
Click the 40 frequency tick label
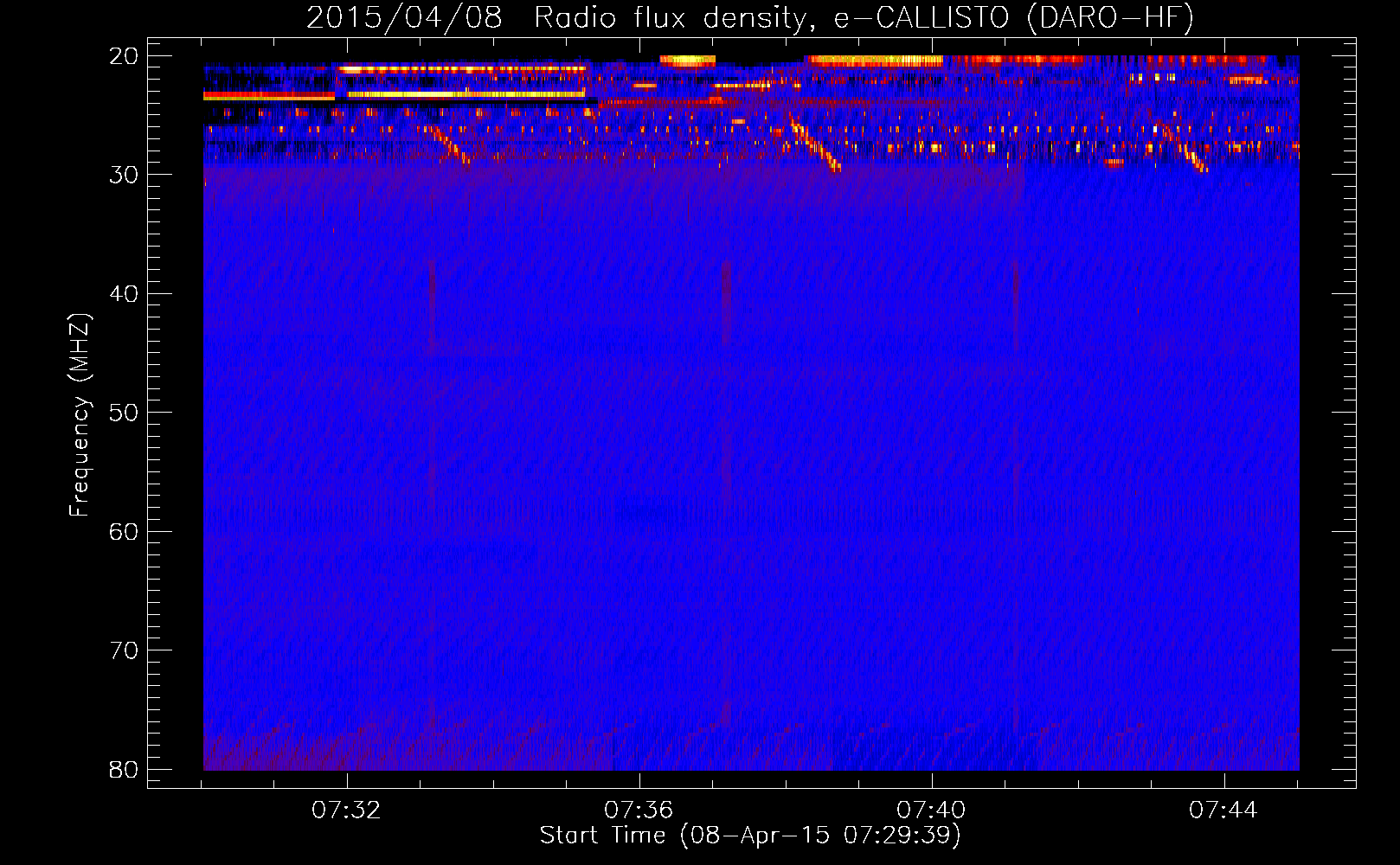(x=124, y=294)
